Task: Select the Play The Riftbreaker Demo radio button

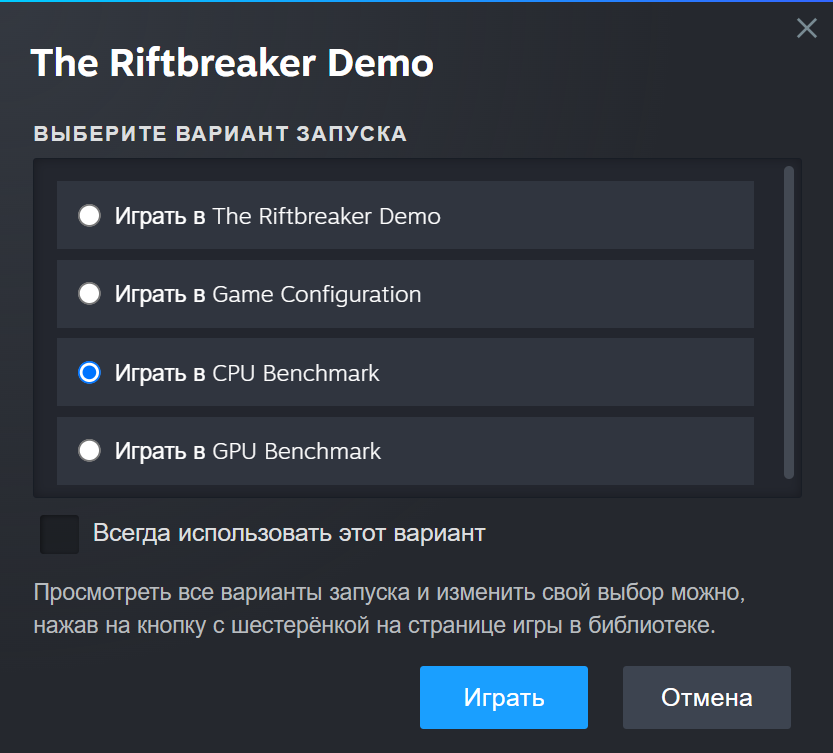Action: 89,216
